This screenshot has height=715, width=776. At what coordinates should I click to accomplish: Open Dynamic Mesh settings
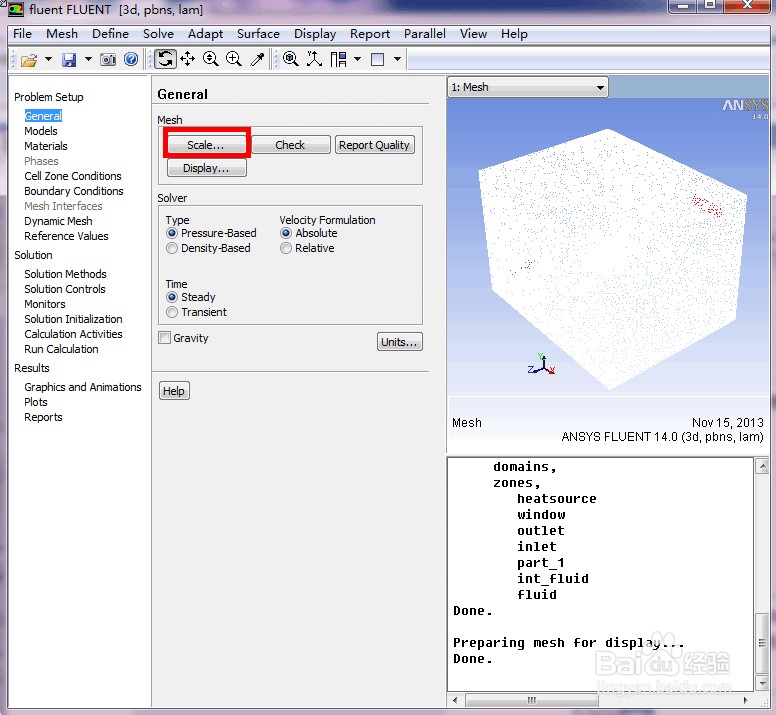58,221
